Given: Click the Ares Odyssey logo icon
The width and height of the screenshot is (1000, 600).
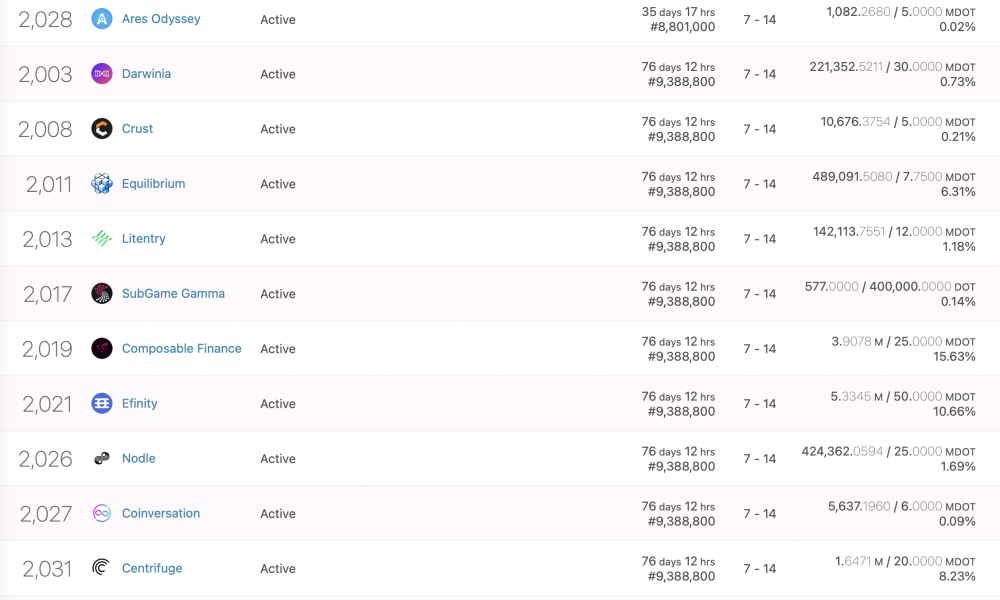Looking at the screenshot, I should pos(101,19).
